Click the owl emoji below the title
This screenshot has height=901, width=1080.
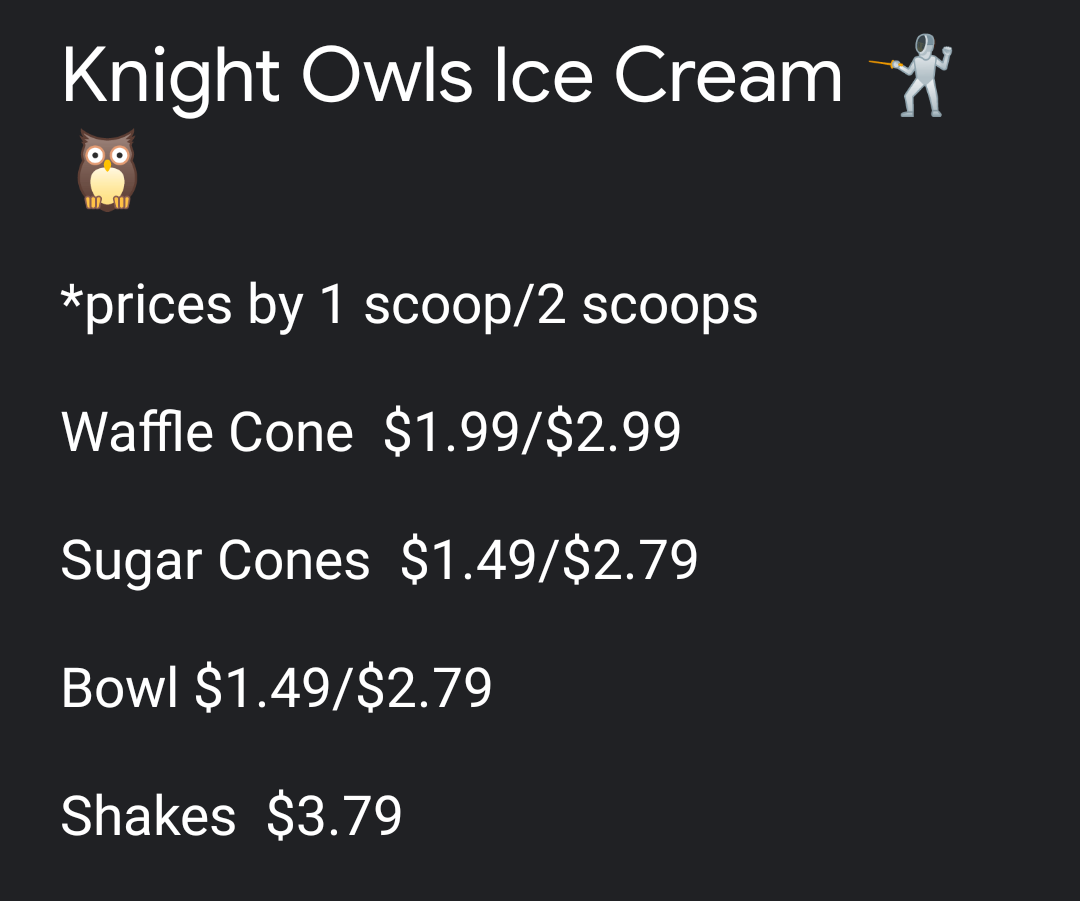click(x=107, y=170)
